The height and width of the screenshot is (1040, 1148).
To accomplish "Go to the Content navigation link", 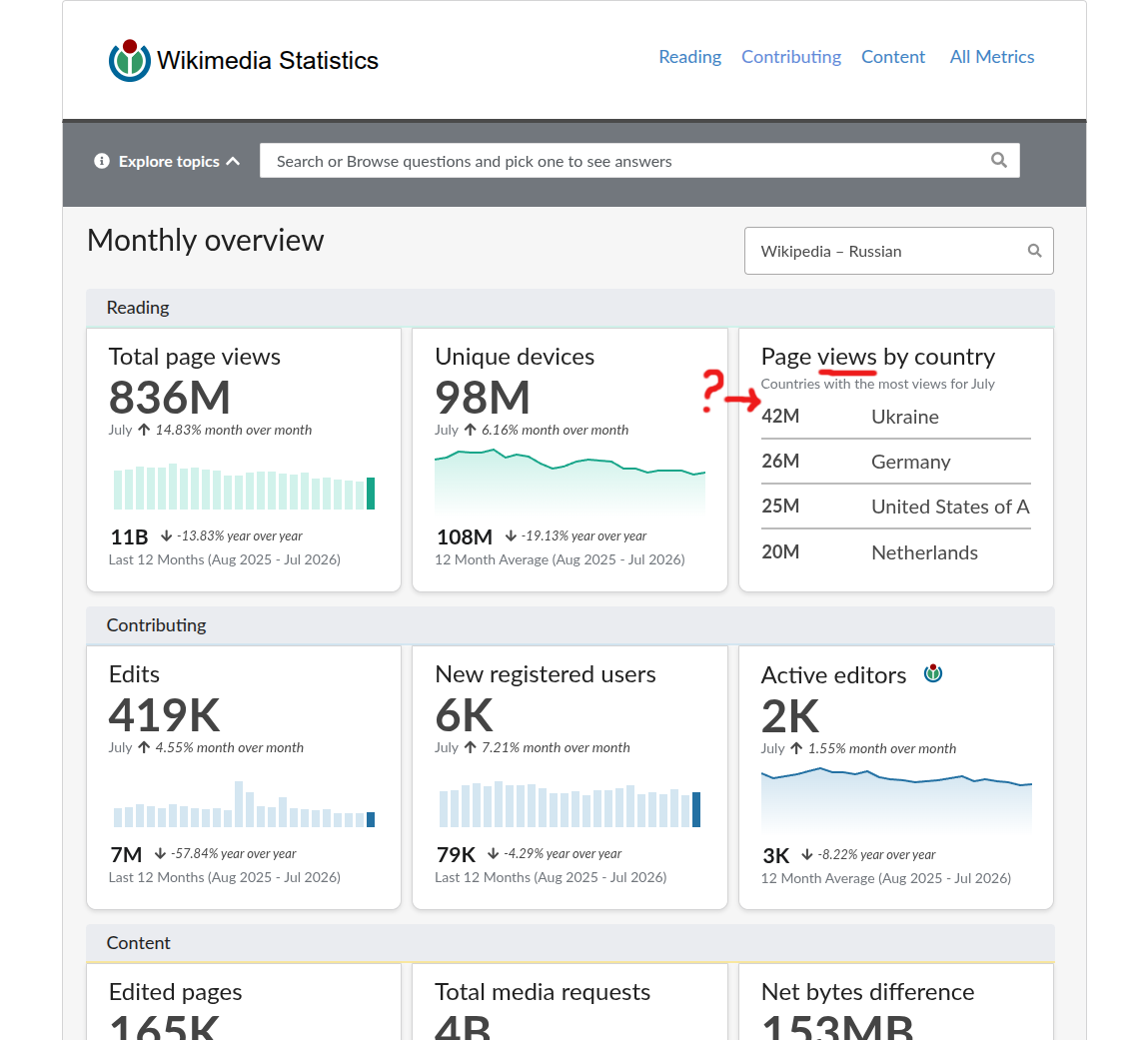I will [892, 57].
